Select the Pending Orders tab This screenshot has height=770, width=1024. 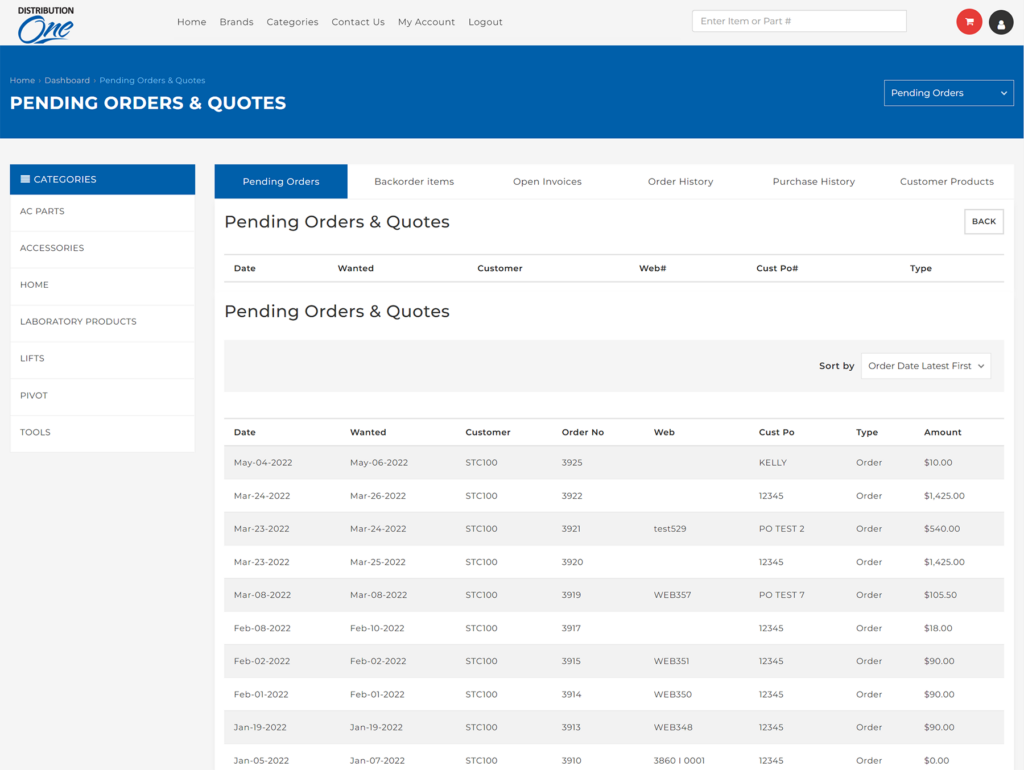coord(281,182)
